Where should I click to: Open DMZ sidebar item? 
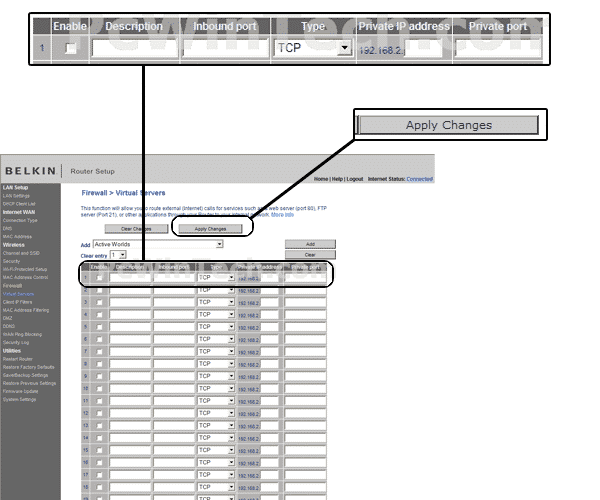pos(8,318)
